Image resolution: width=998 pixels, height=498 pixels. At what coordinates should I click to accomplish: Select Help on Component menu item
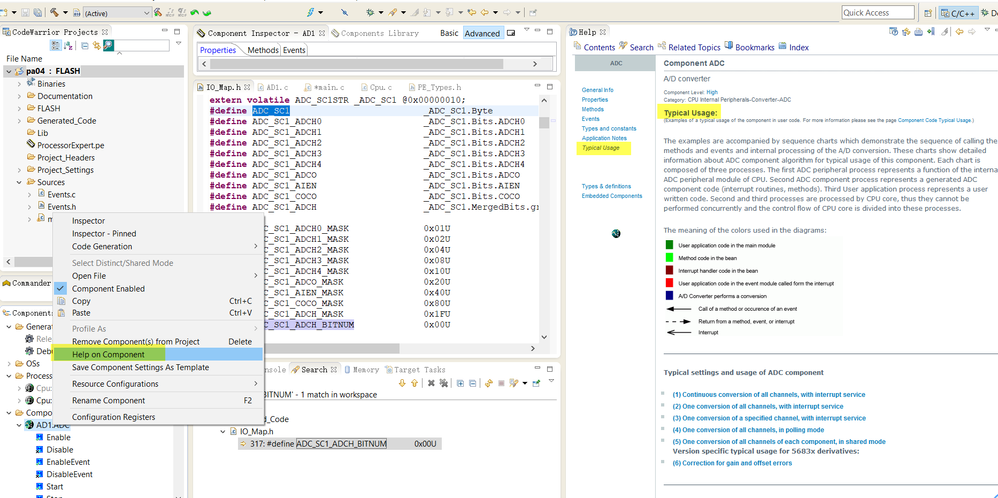point(108,354)
